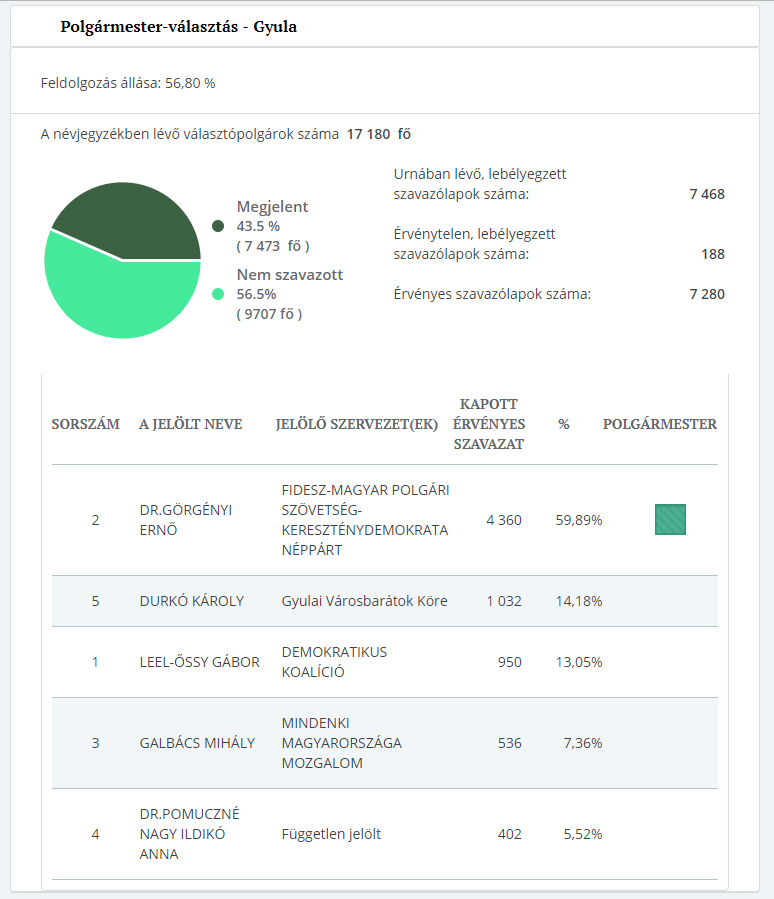Click the Feldolgozás állása 56,80 % text
The width and height of the screenshot is (774, 899).
click(x=128, y=83)
